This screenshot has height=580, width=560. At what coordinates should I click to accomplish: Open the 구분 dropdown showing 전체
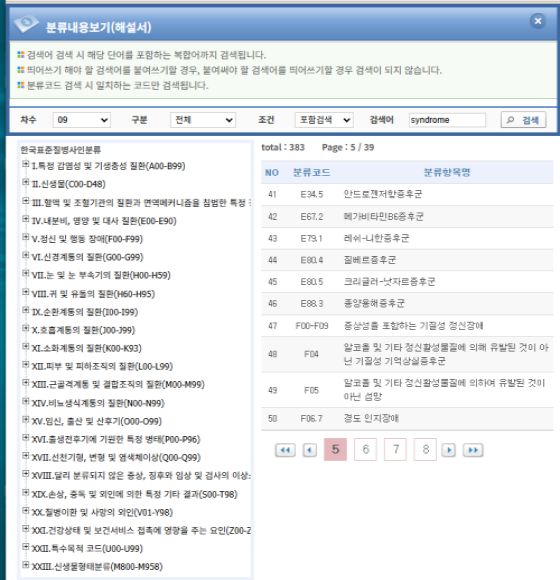coord(203,120)
